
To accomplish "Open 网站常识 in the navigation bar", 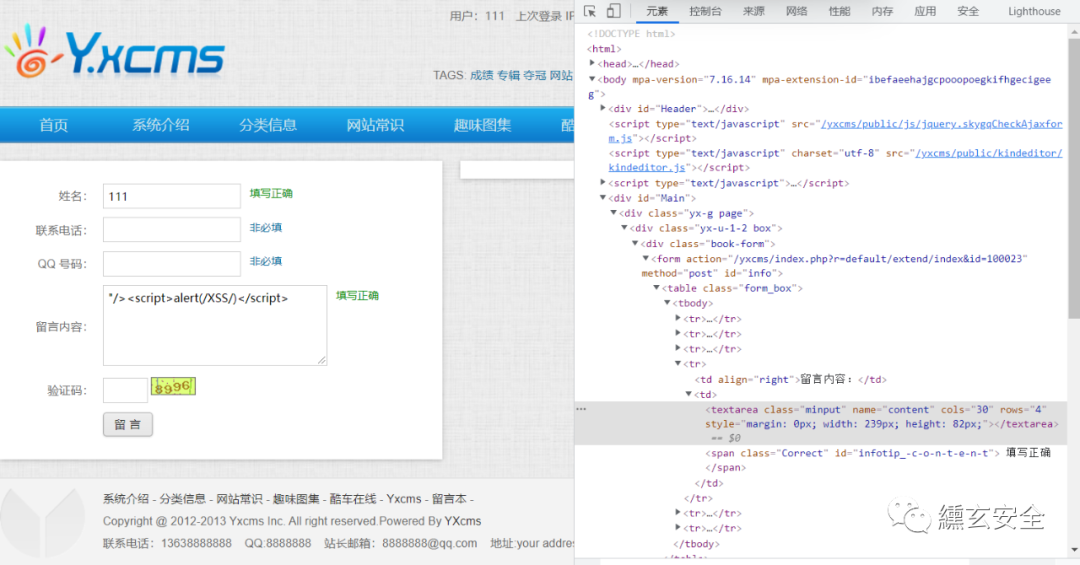I will click(375, 125).
